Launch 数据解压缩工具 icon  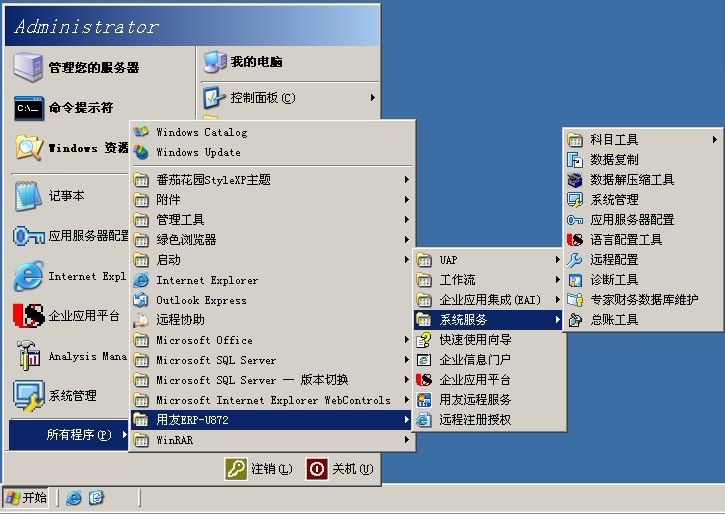[x=575, y=180]
